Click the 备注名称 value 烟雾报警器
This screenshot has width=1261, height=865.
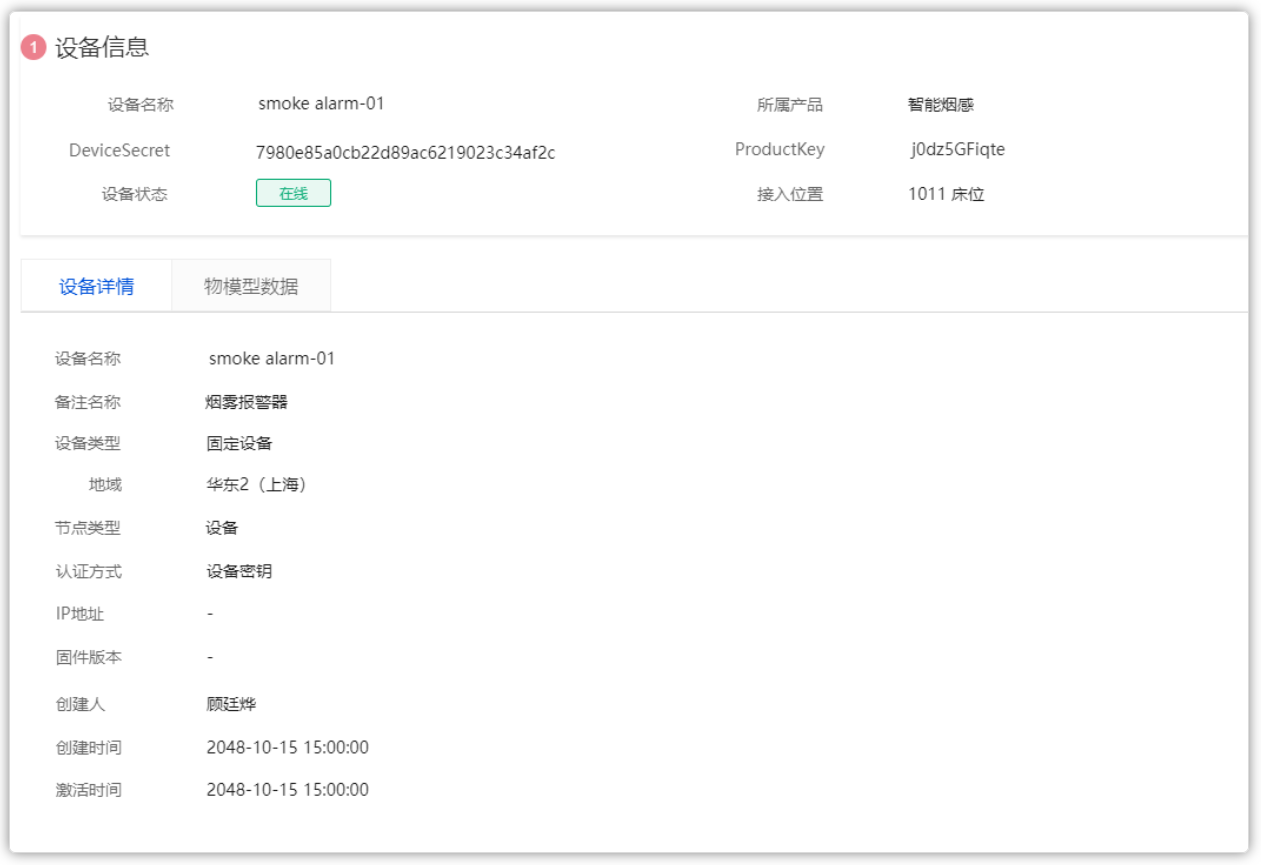pos(247,402)
